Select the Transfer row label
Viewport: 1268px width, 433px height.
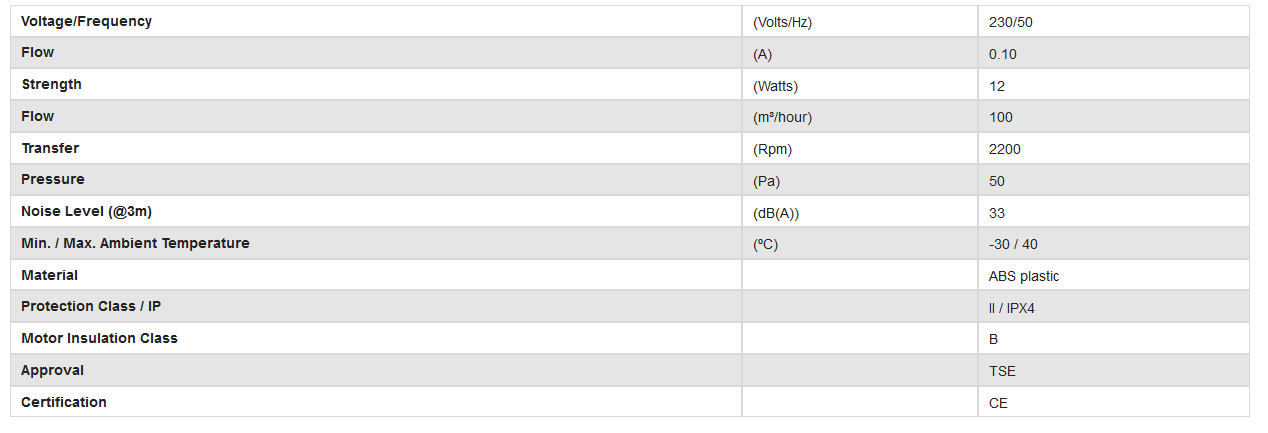coord(50,148)
